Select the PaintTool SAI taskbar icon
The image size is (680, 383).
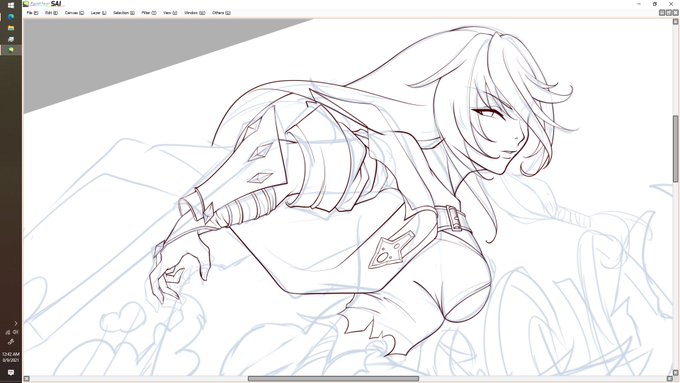point(11,50)
